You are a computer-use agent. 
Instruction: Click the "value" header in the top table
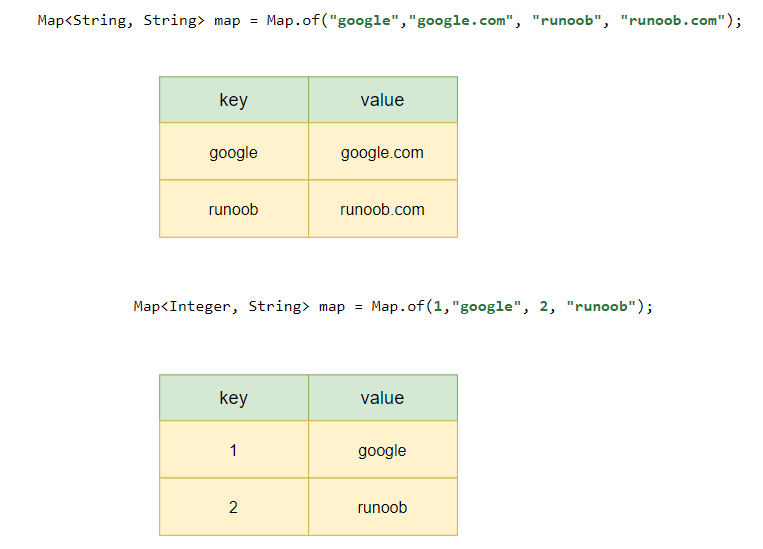[382, 100]
